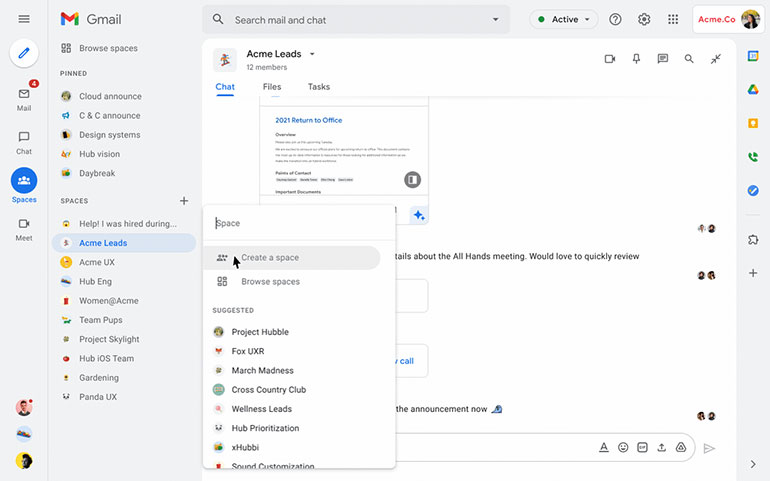Screen dimensions: 770x481
Task: Open the main hamburger menu
Action: point(24,19)
